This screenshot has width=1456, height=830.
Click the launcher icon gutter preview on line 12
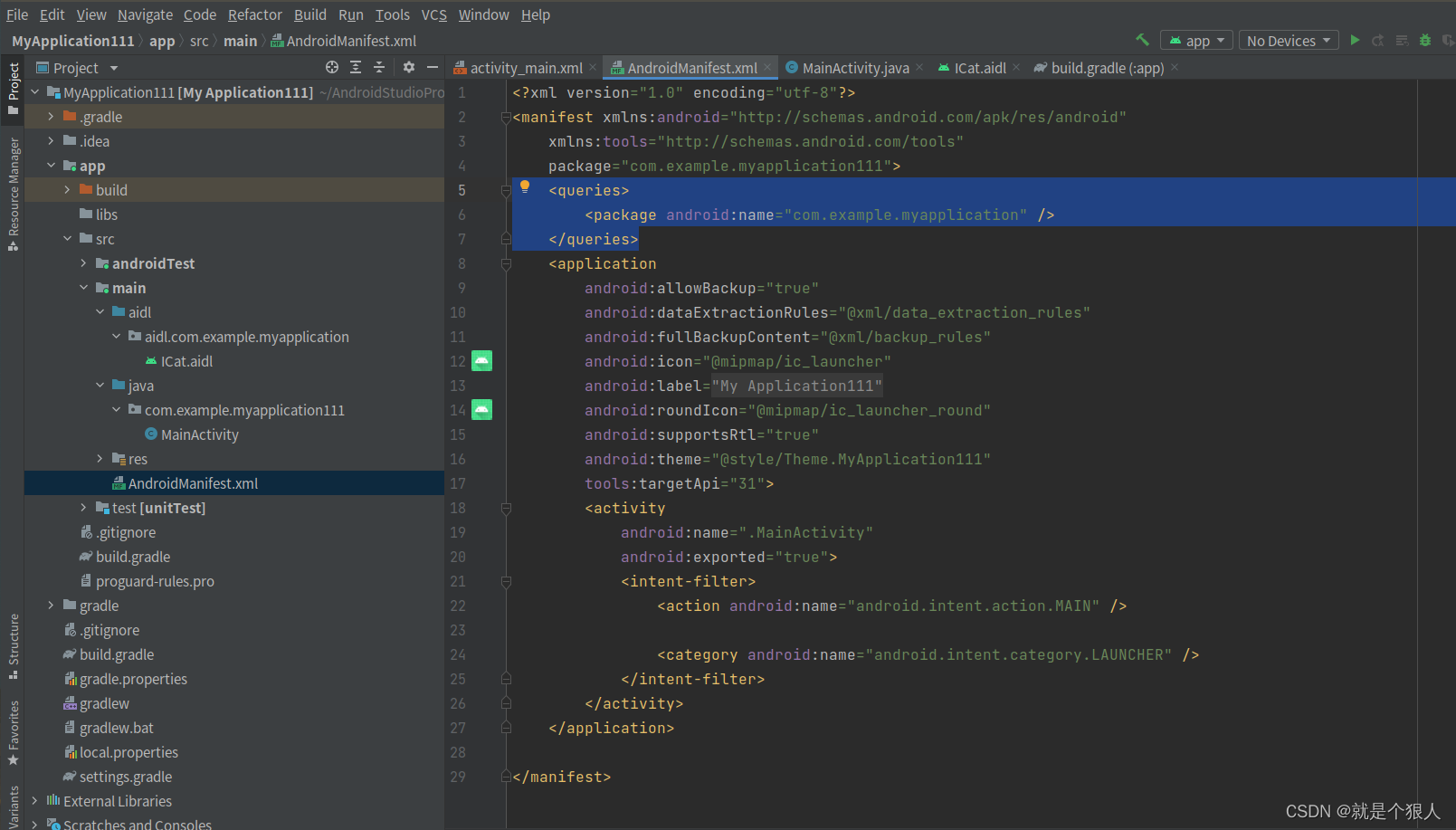[x=482, y=361]
